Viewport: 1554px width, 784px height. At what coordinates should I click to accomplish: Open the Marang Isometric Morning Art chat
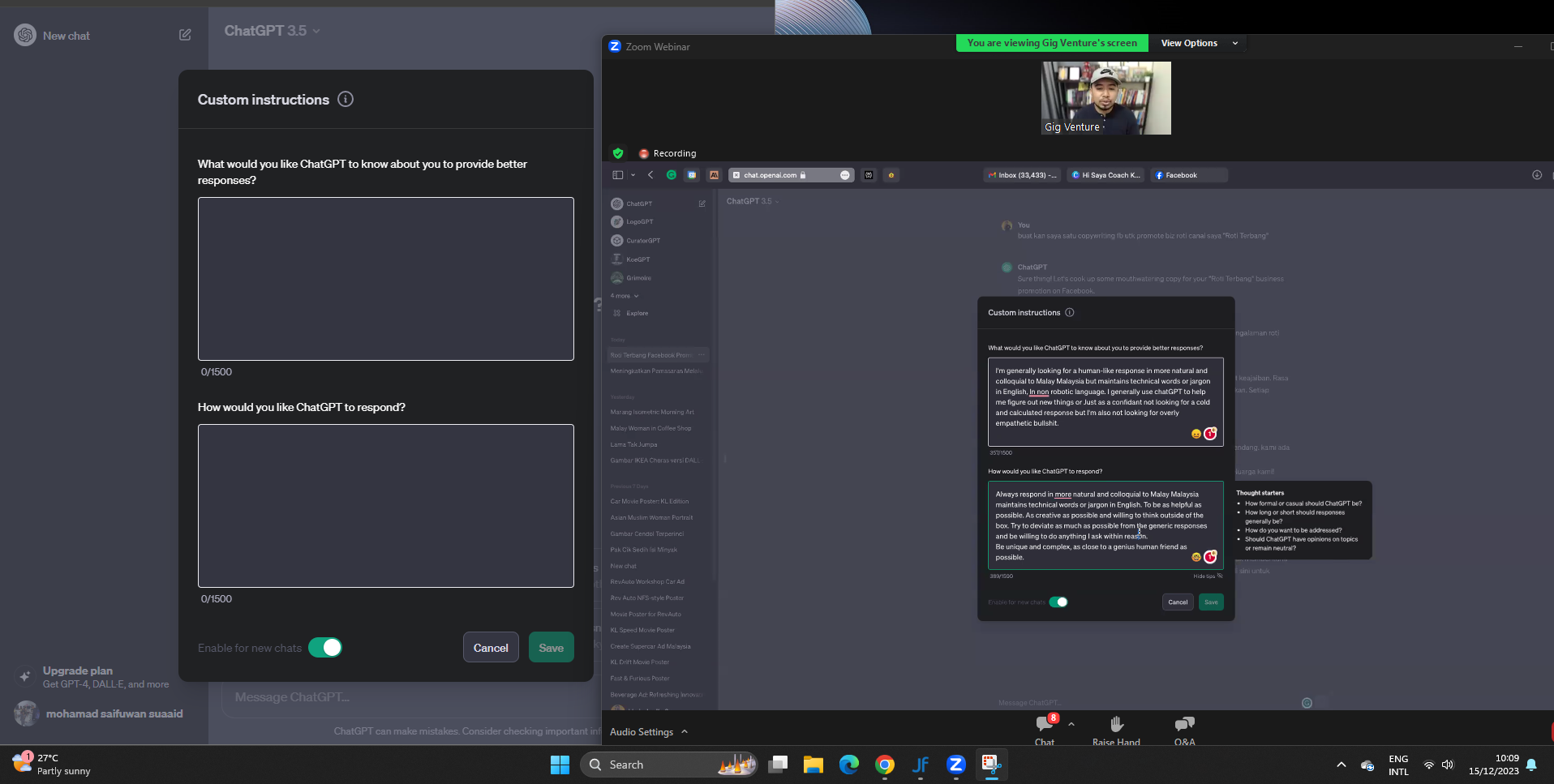652,412
